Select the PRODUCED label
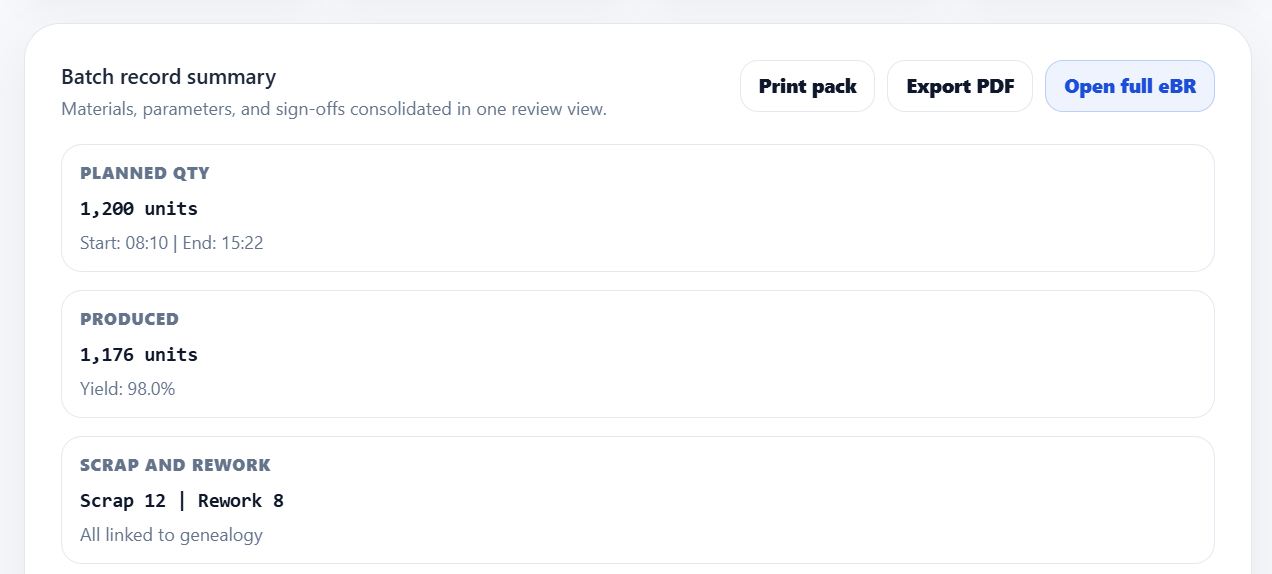Image resolution: width=1272 pixels, height=574 pixels. (x=129, y=319)
